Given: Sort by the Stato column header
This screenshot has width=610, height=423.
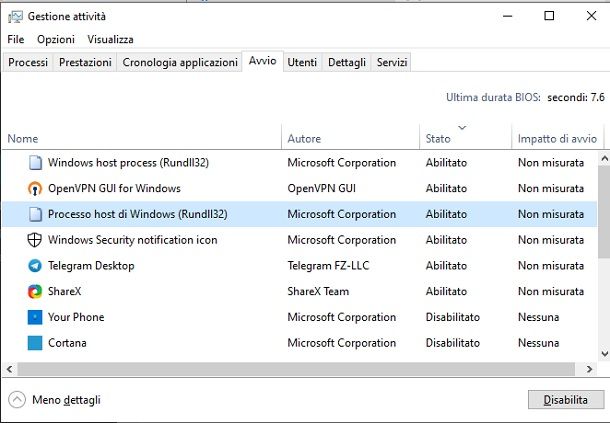Looking at the screenshot, I should point(465,137).
